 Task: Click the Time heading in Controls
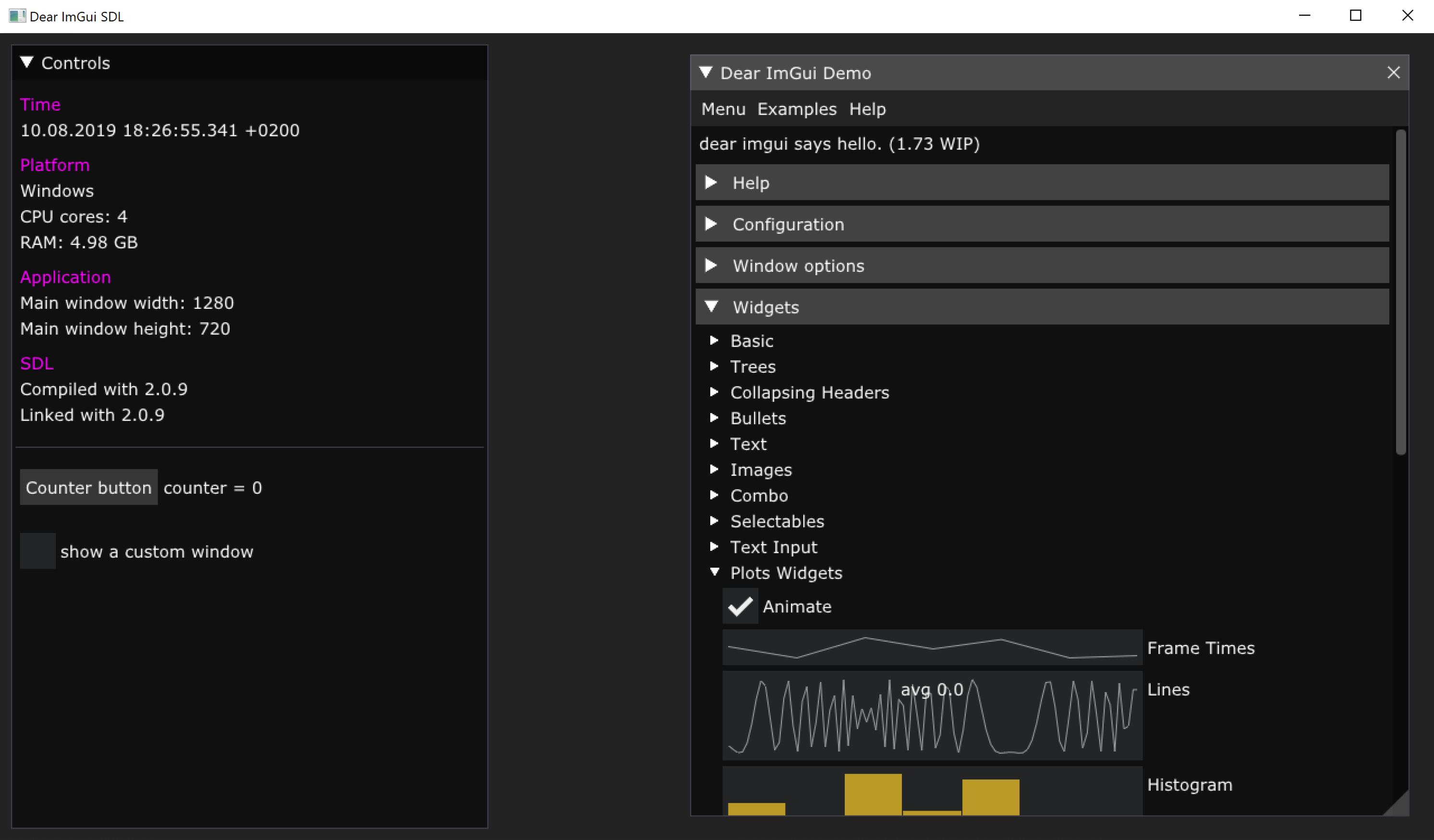(x=40, y=105)
